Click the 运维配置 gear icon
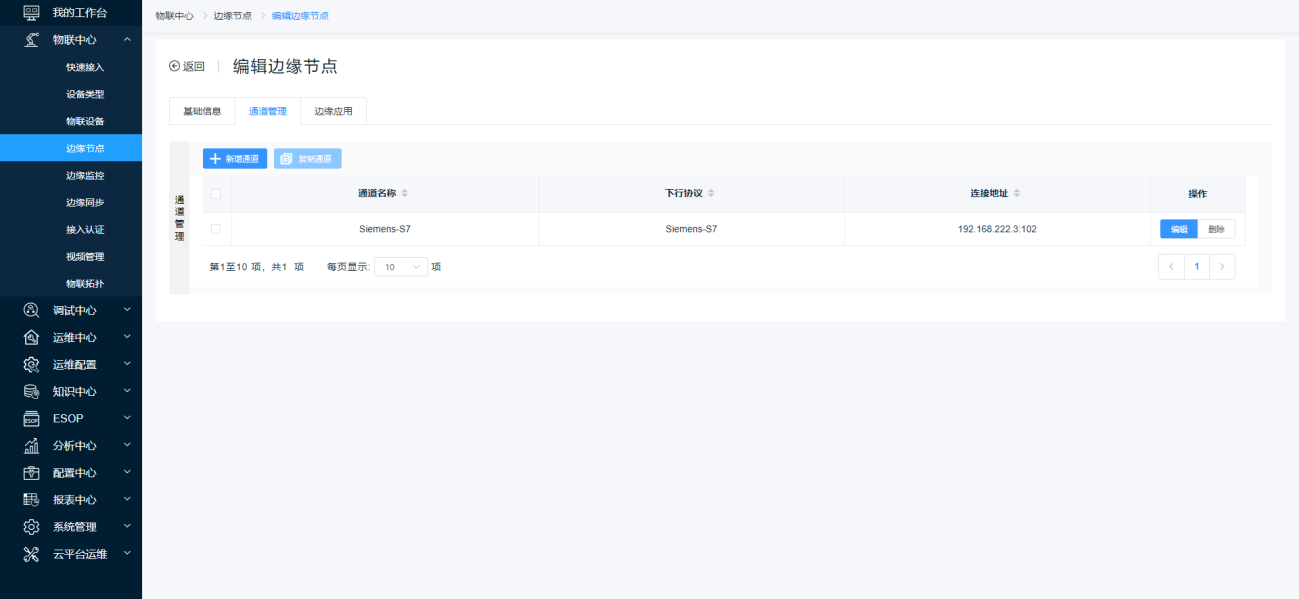The width and height of the screenshot is (1299, 599). 31,364
